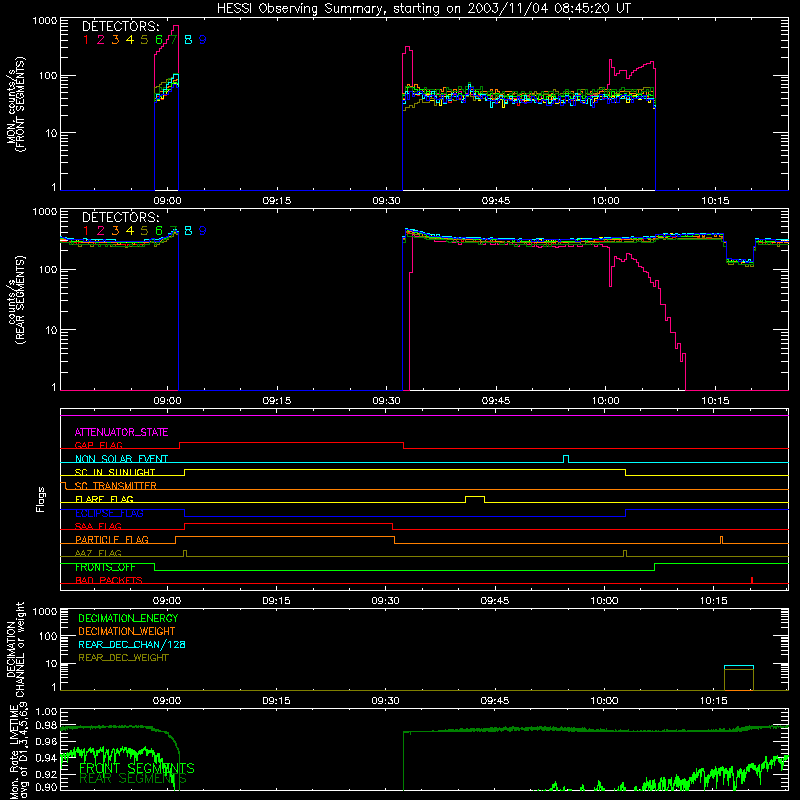The height and width of the screenshot is (800, 800).
Task: Click the 09:15 tick under the front segments plot
Action: coord(277,201)
